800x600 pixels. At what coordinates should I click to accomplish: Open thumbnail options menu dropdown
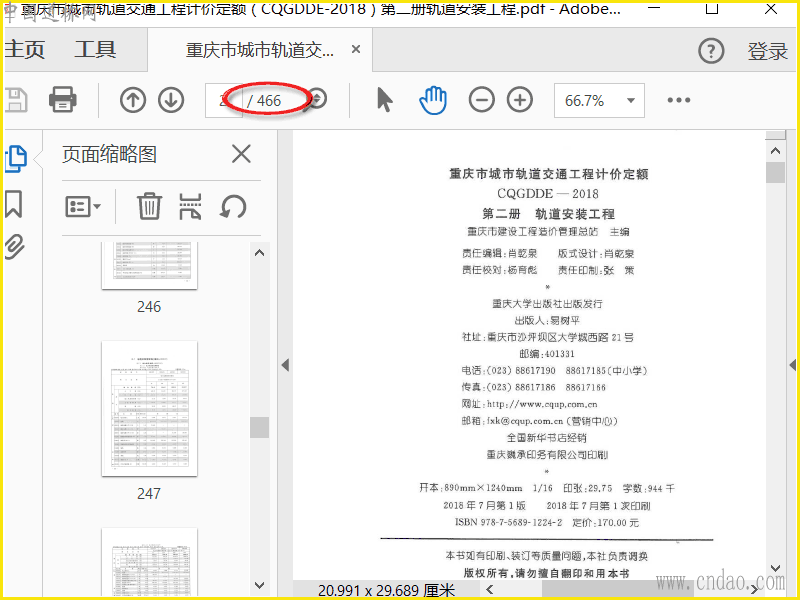click(x=83, y=207)
